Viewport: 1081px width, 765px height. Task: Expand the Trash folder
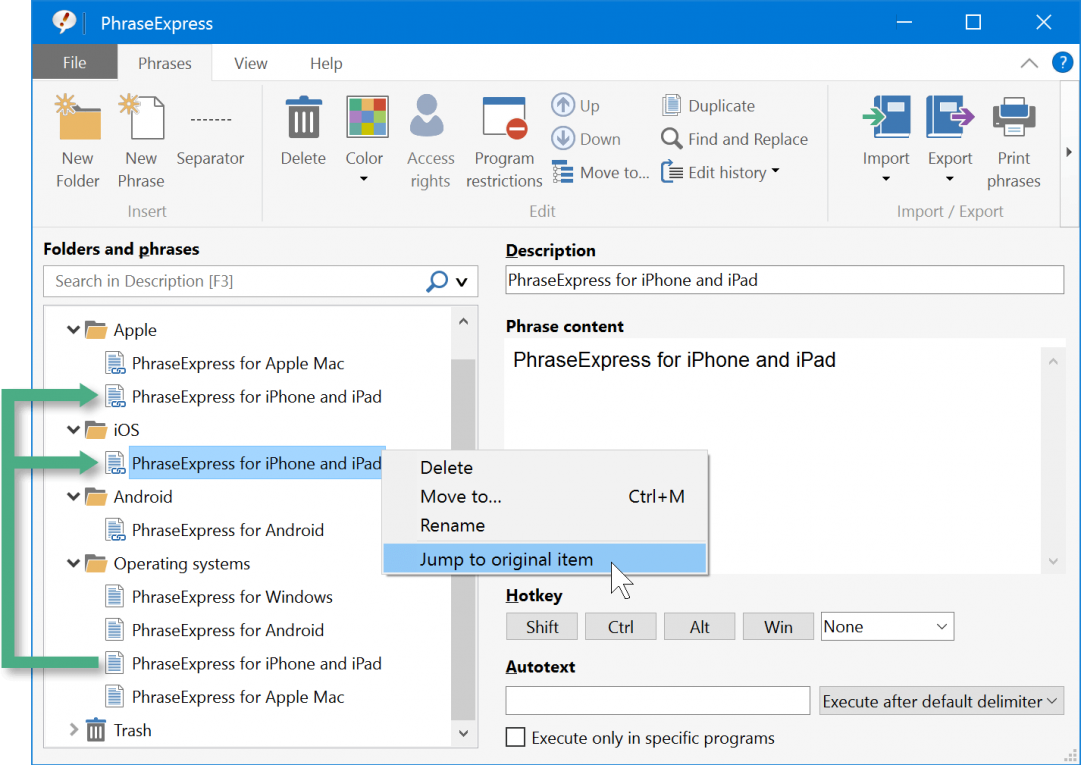coord(73,730)
